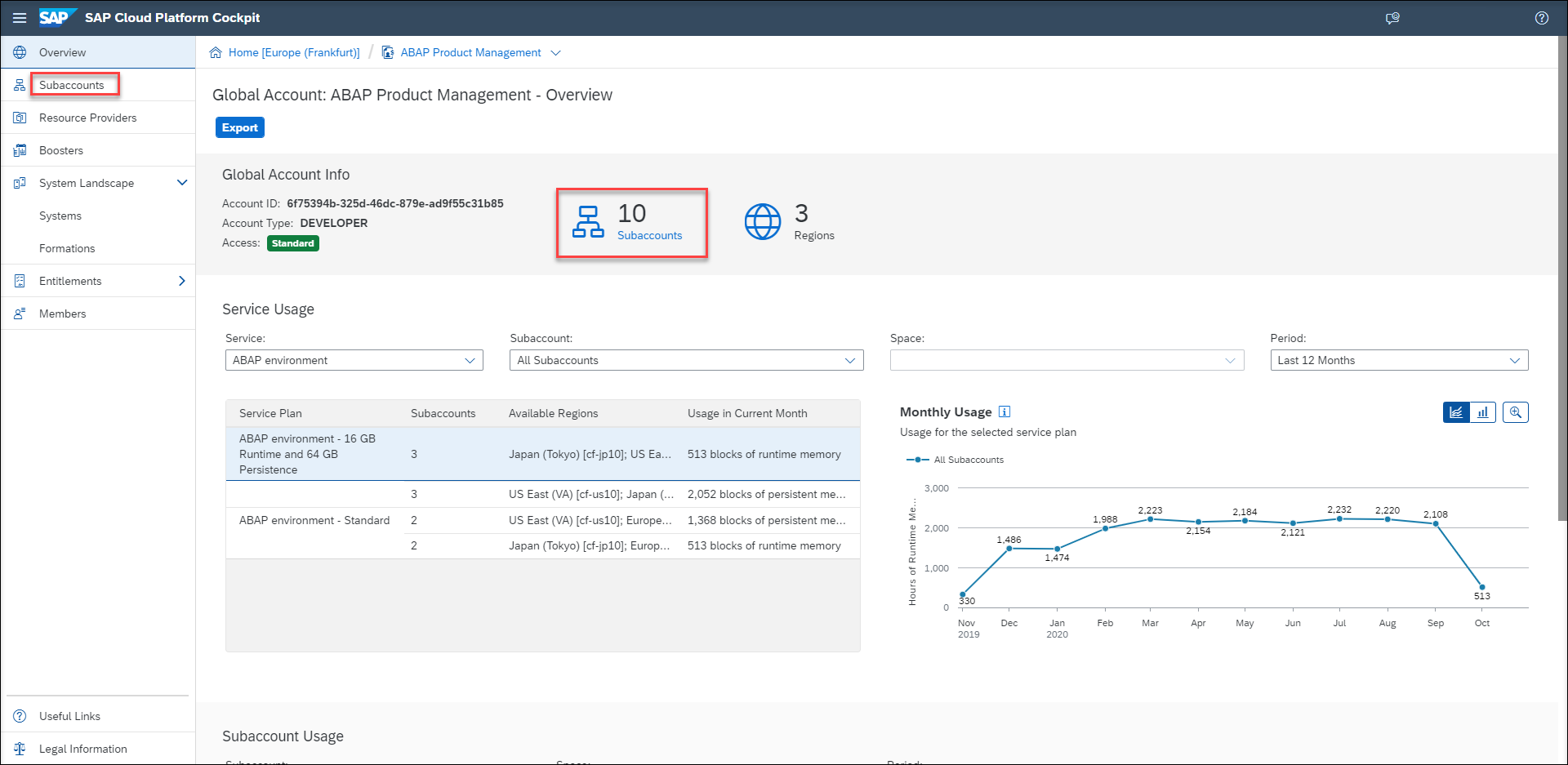Open ABAP Product Management breadcrumb link
The height and width of the screenshot is (765, 1568).
click(x=471, y=52)
